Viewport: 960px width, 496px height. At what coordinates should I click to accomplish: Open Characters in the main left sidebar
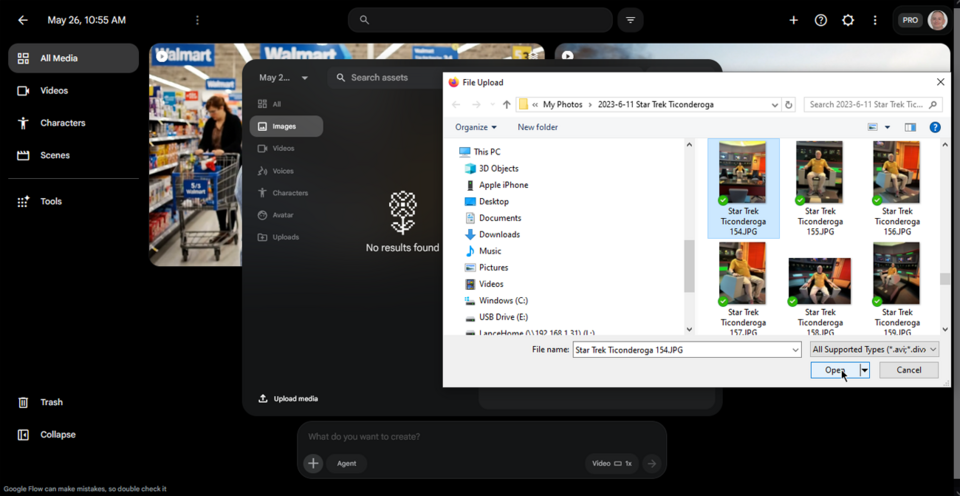(73, 123)
